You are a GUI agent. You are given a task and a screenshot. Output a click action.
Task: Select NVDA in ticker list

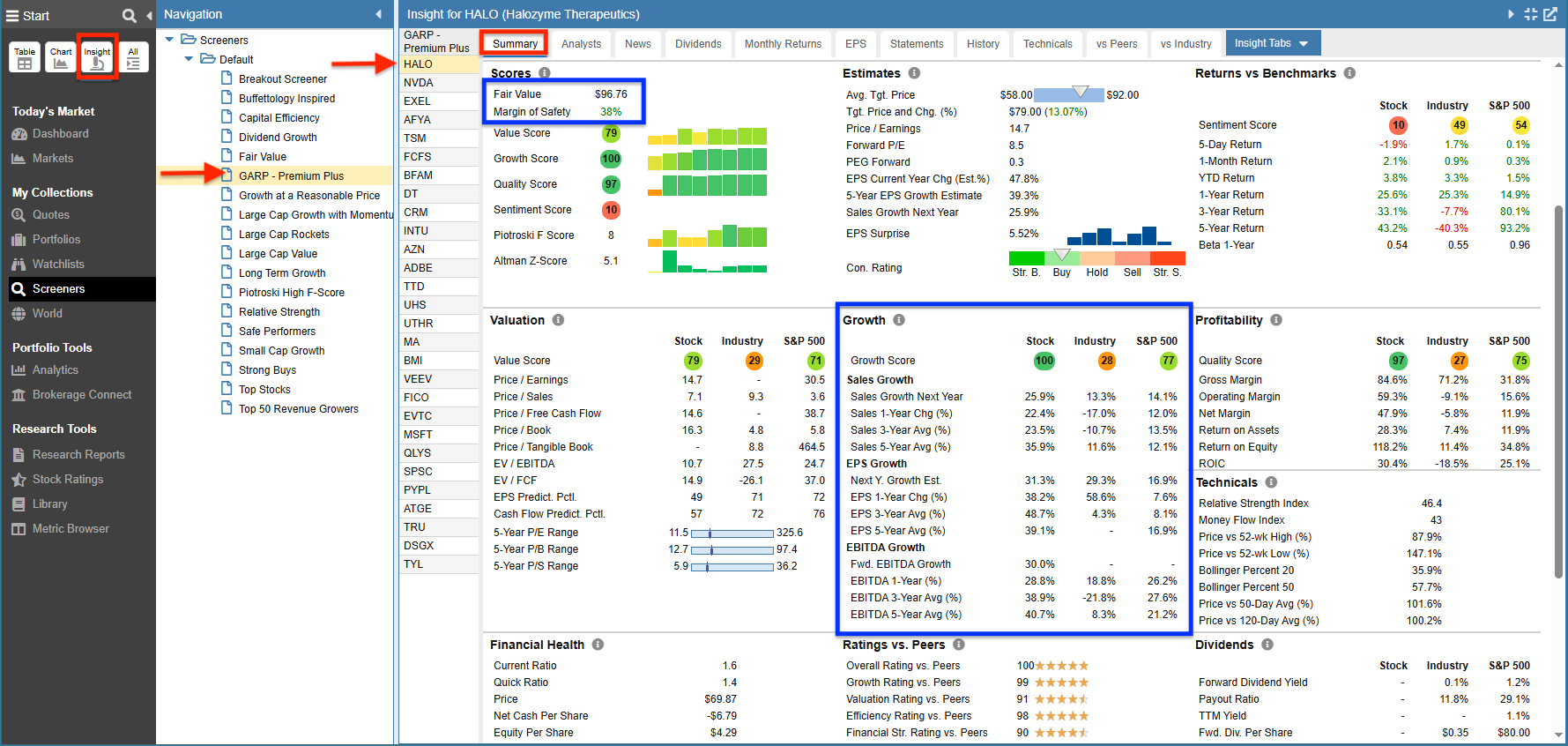pyautogui.click(x=439, y=83)
